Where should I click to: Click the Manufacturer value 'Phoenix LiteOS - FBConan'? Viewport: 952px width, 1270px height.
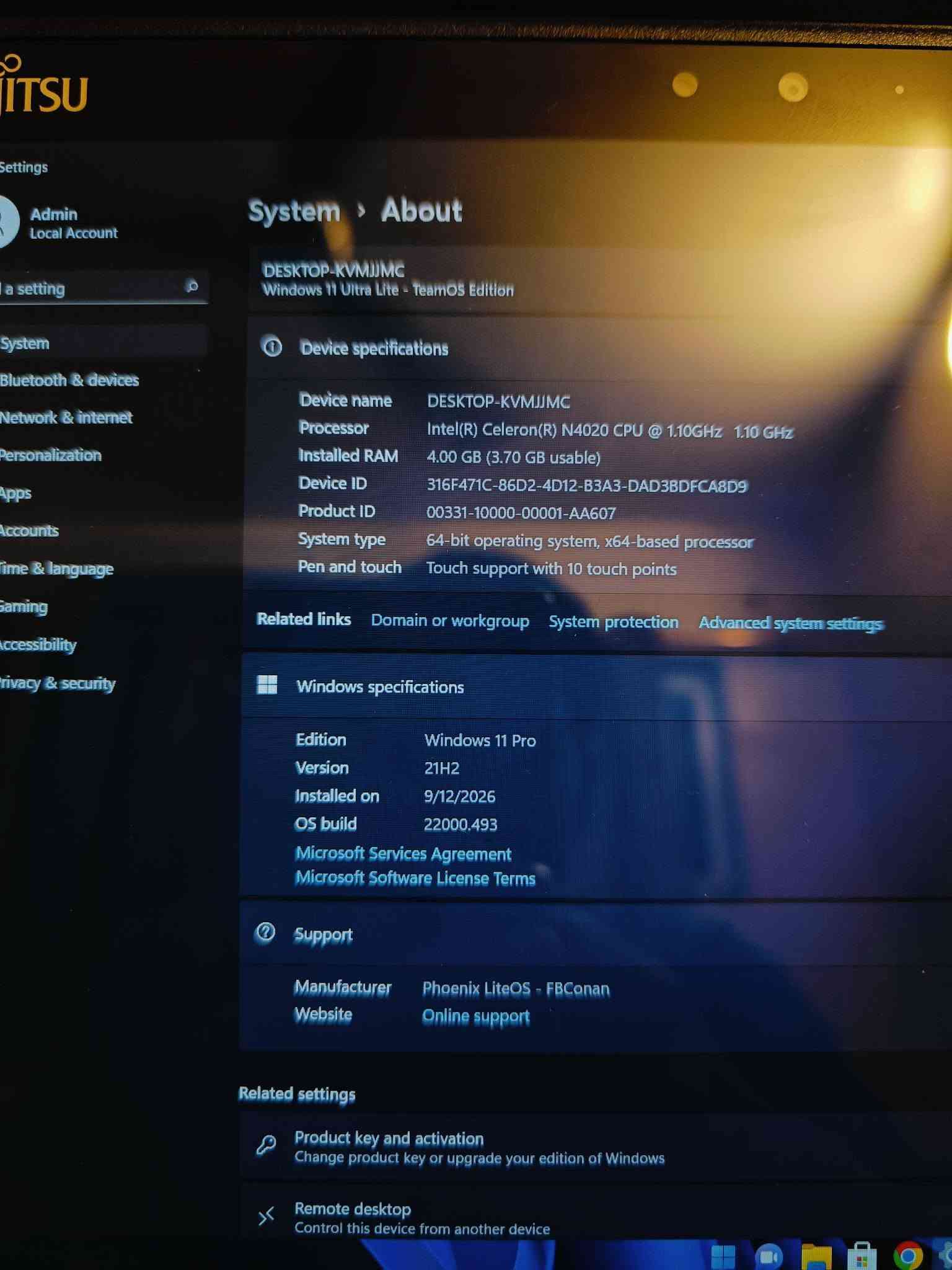coord(516,988)
